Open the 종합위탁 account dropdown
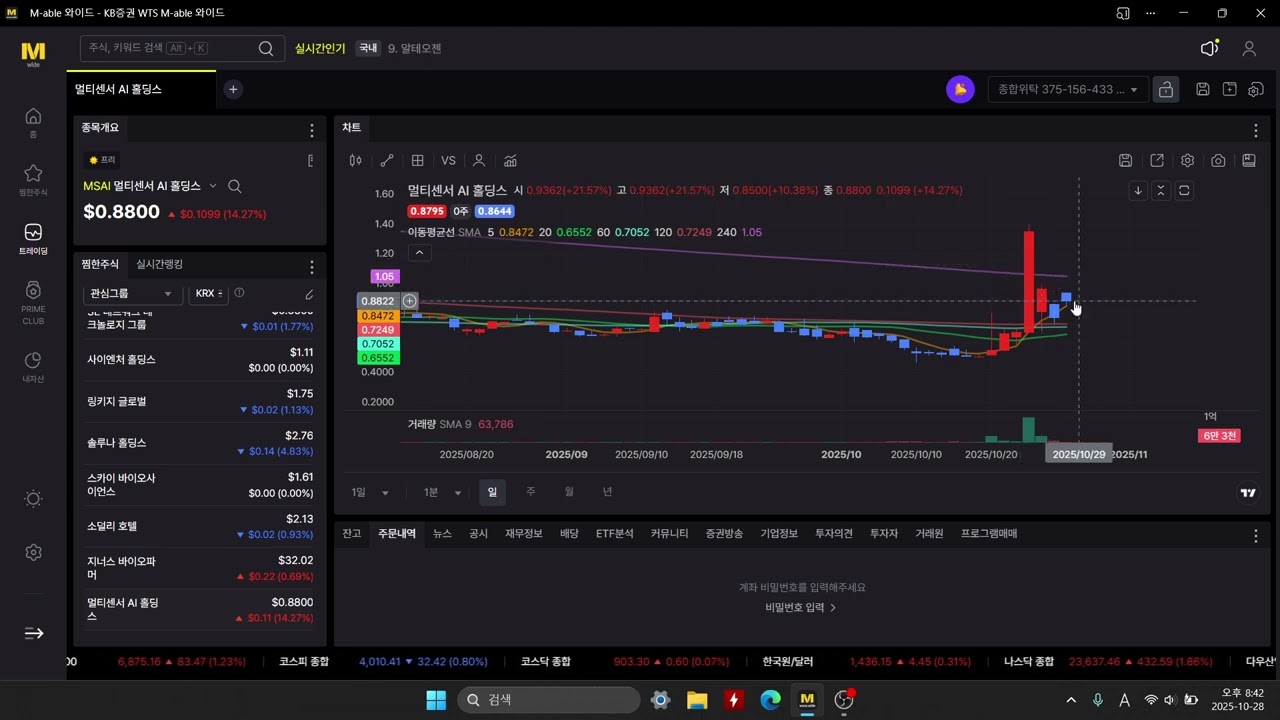Image resolution: width=1280 pixels, height=720 pixels. click(x=1068, y=89)
